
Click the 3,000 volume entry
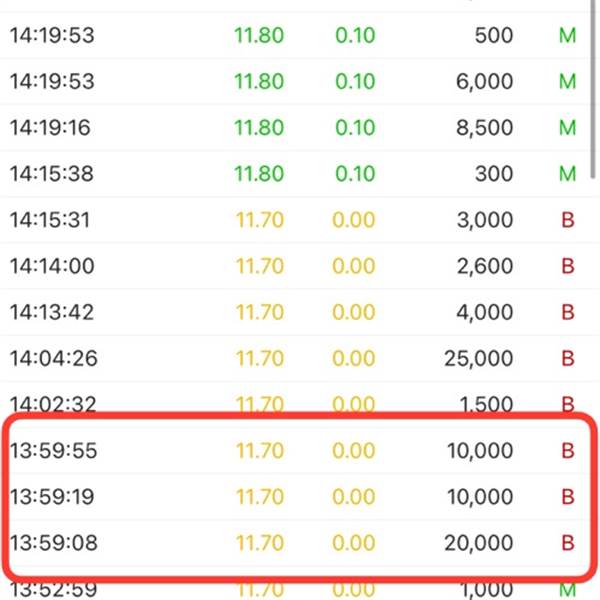click(x=485, y=220)
